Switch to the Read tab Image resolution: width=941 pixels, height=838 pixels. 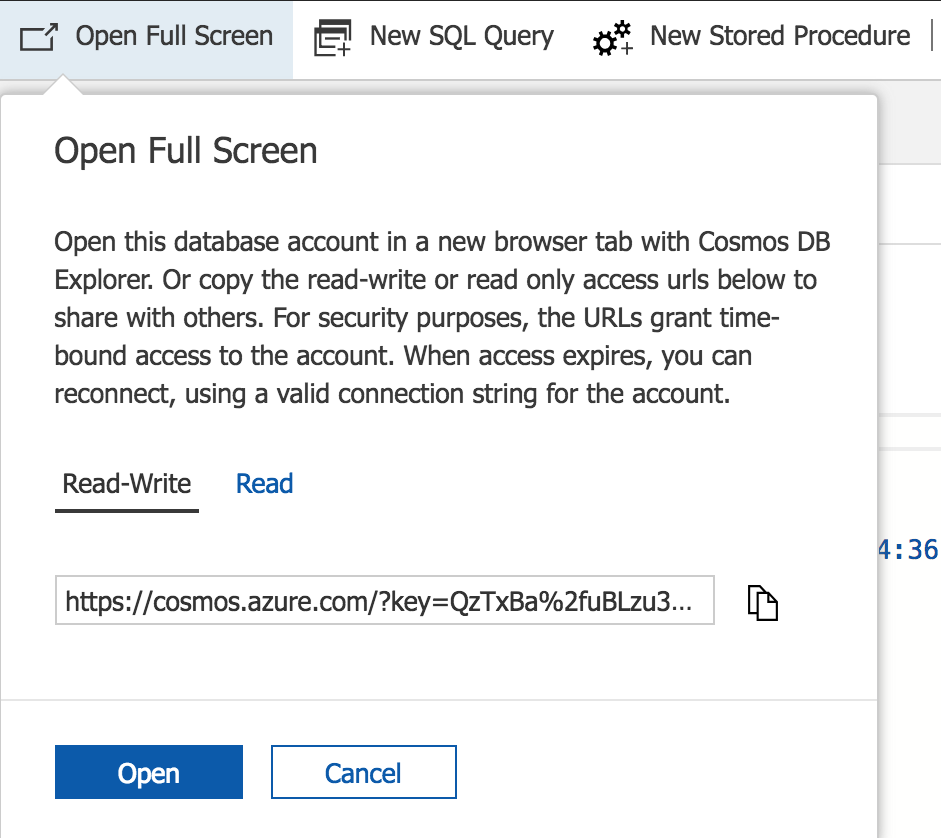(263, 483)
